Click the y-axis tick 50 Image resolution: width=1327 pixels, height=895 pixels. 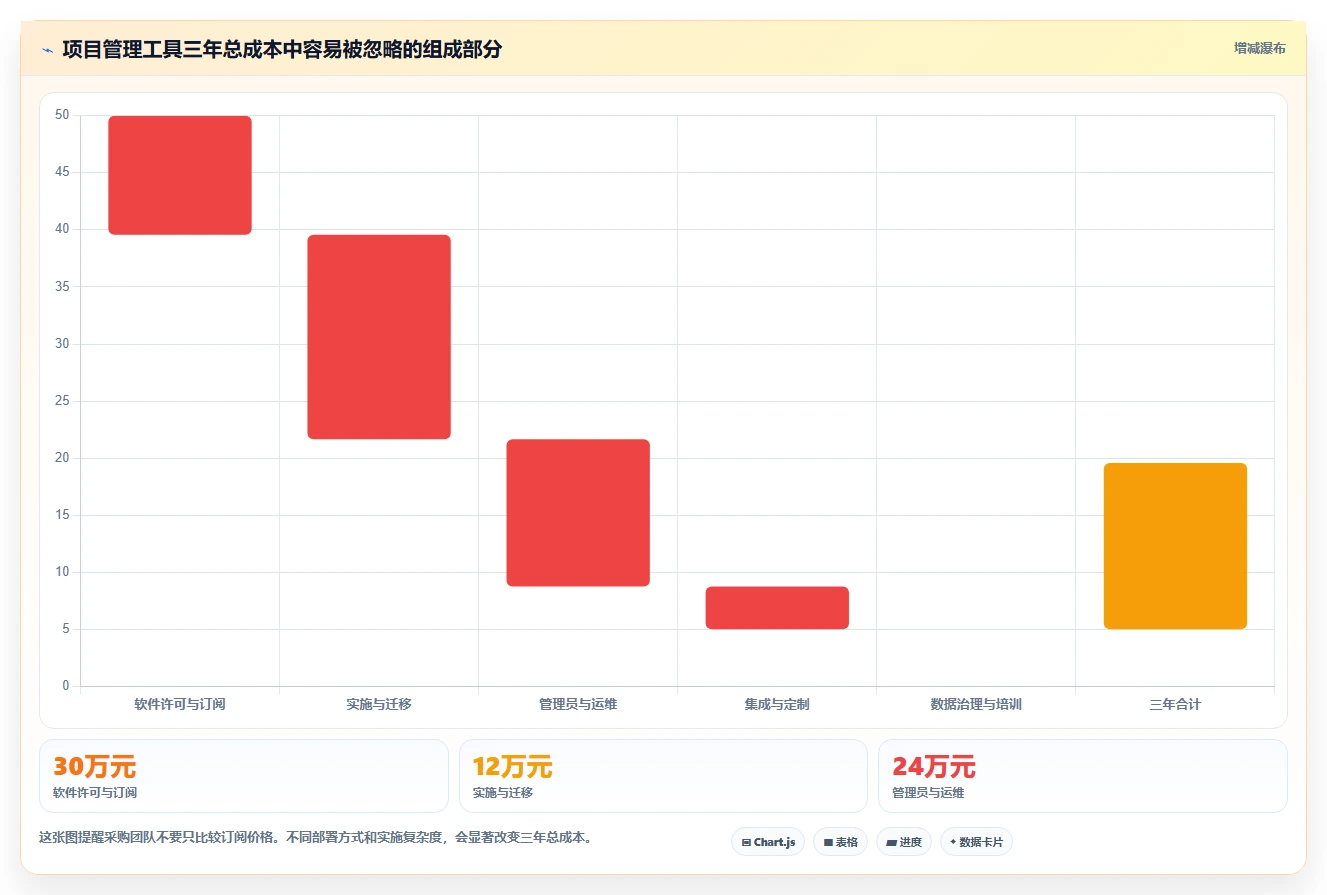62,115
